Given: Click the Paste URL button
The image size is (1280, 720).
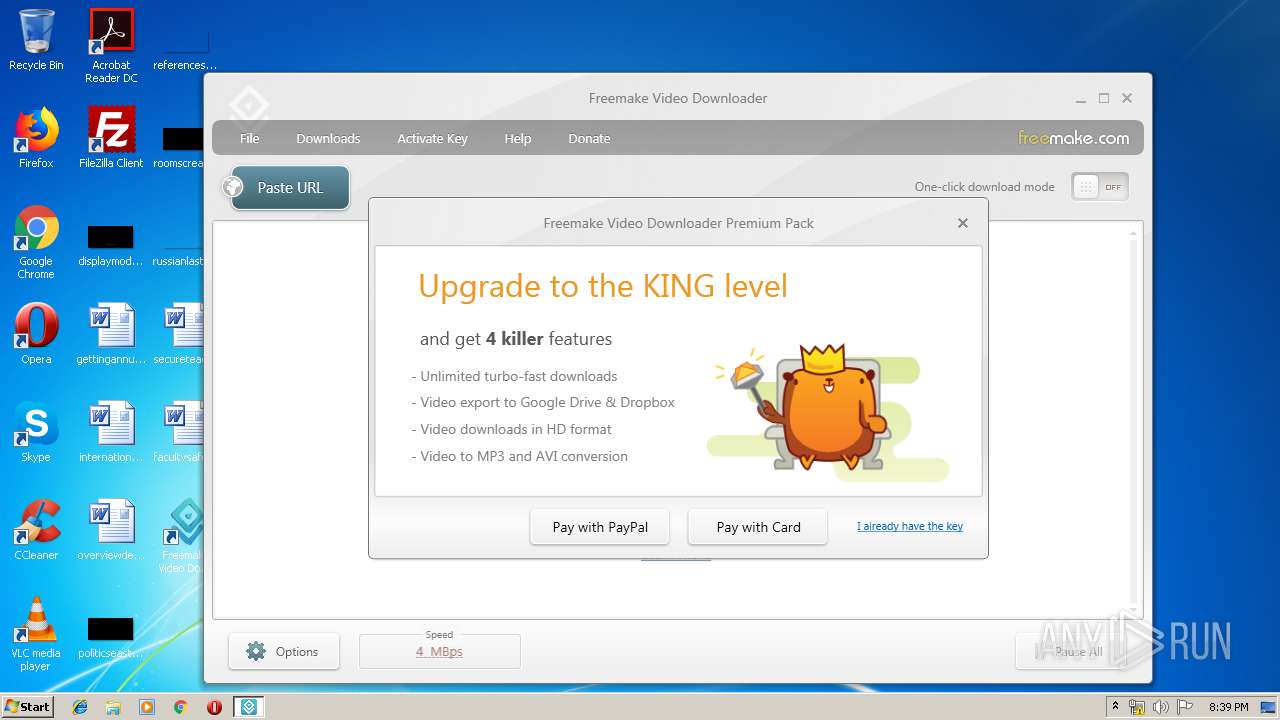Looking at the screenshot, I should tap(290, 187).
